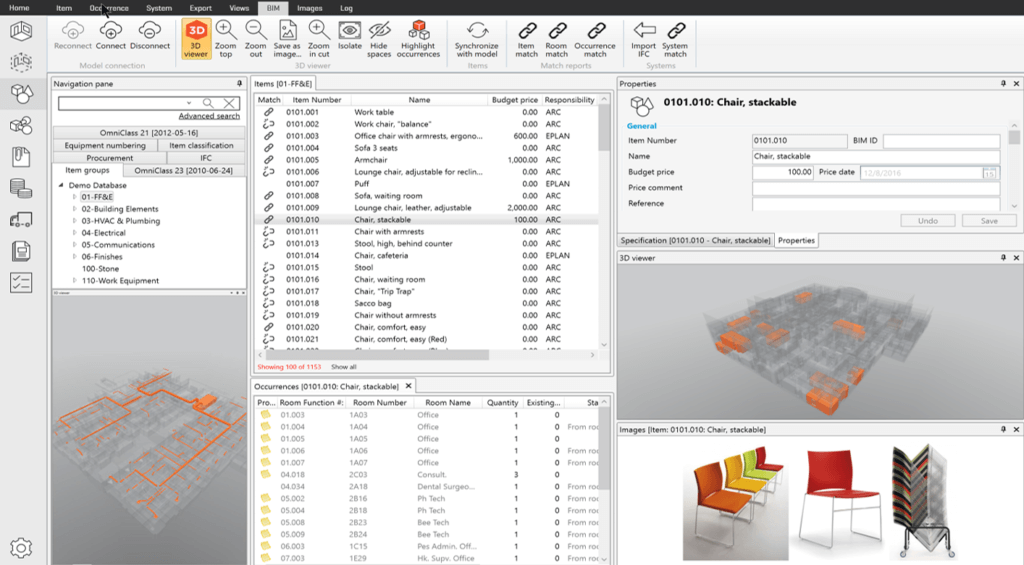The height and width of the screenshot is (565, 1024).
Task: Collapse the Demo Database tree node
Action: click(61, 185)
